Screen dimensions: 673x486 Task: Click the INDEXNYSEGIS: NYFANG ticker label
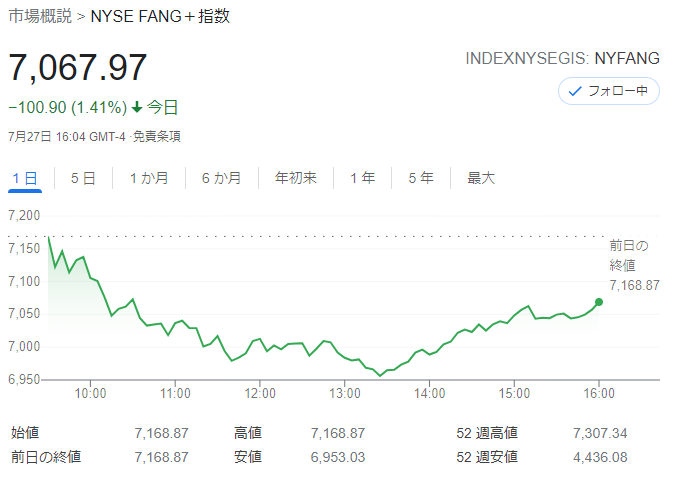562,58
